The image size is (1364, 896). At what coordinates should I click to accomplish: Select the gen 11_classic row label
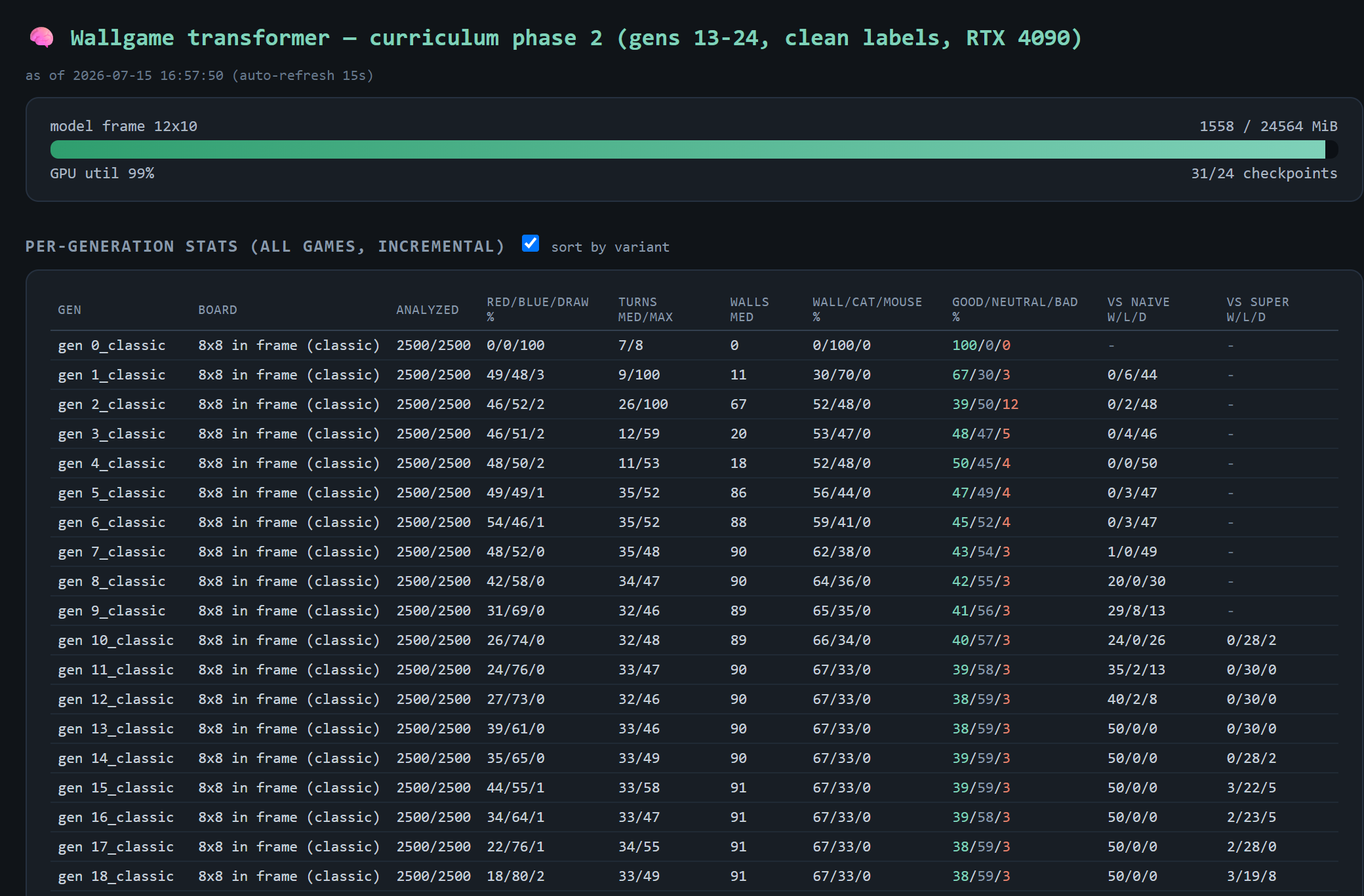(x=116, y=670)
